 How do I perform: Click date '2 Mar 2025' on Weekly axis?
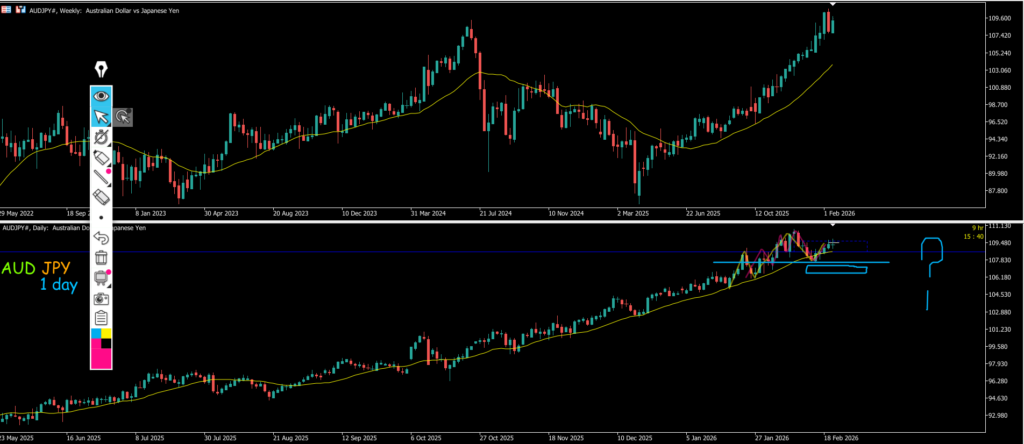pos(635,213)
